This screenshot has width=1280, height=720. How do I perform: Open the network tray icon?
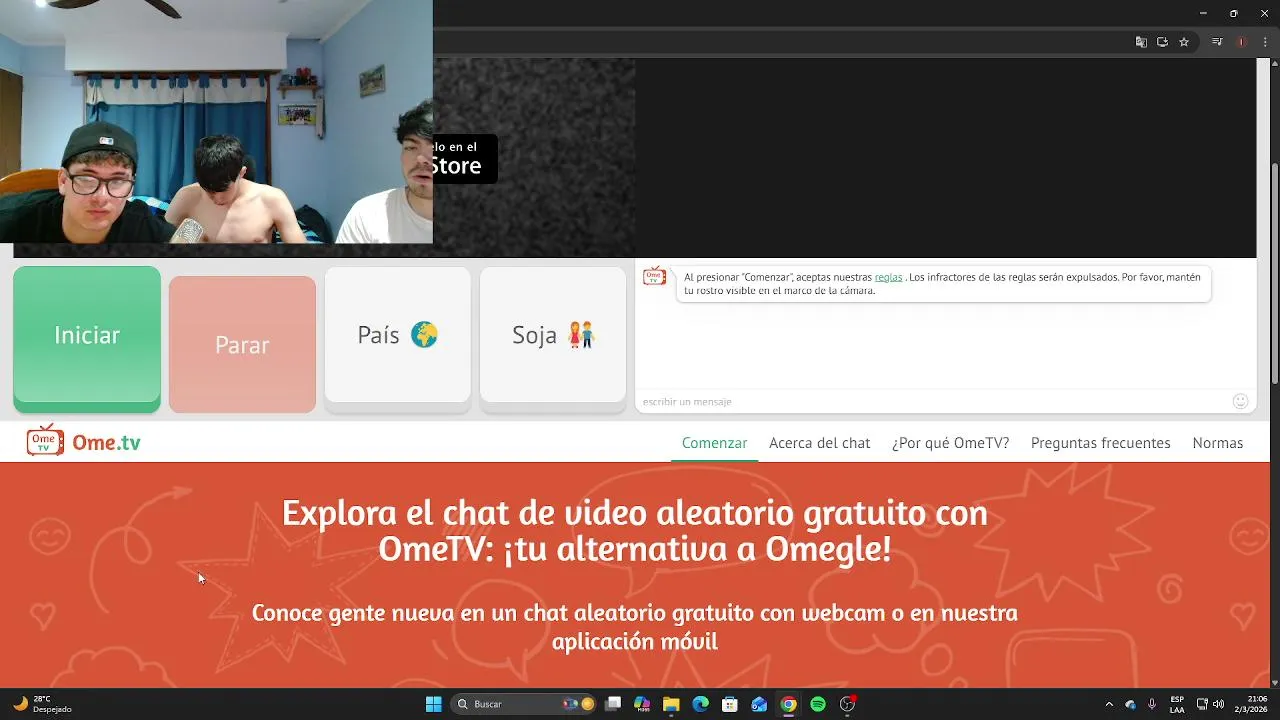pos(1202,704)
